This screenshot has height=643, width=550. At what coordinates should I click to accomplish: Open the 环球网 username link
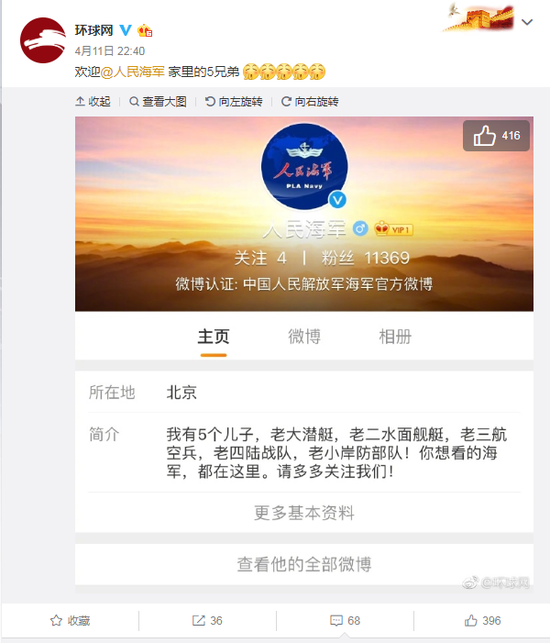tap(94, 30)
